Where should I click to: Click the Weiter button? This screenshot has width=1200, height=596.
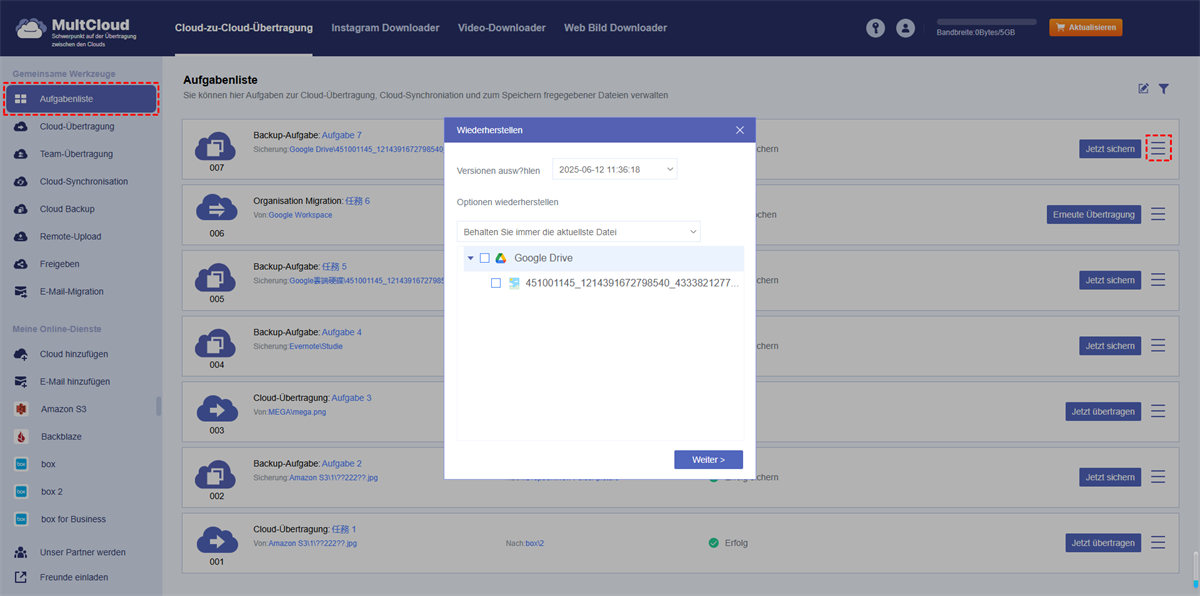(708, 460)
